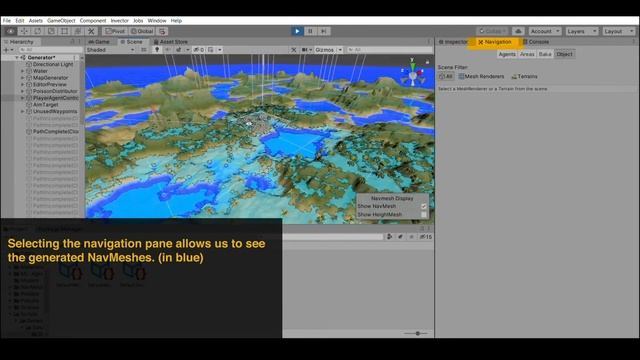Open component editor tools icon in Scene toolbar
Image resolution: width=640 pixels, height=360 pixels.
pyautogui.click(x=293, y=50)
